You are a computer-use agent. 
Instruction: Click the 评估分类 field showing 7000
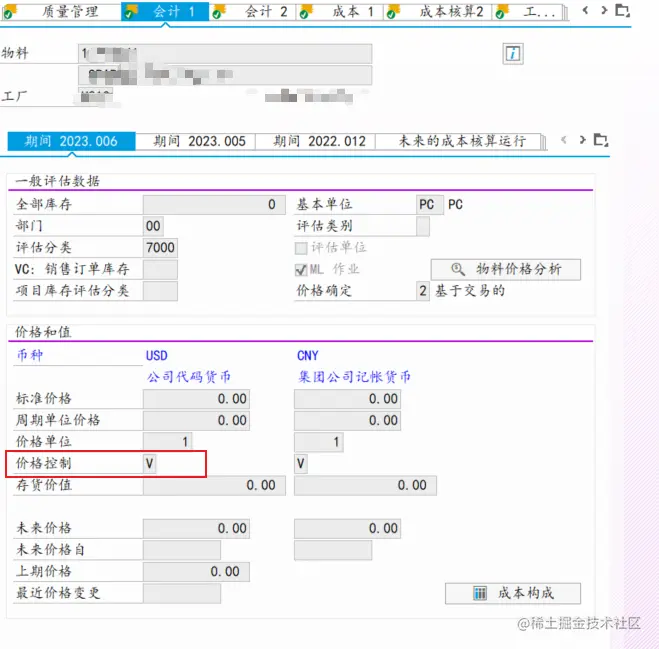[x=160, y=248]
